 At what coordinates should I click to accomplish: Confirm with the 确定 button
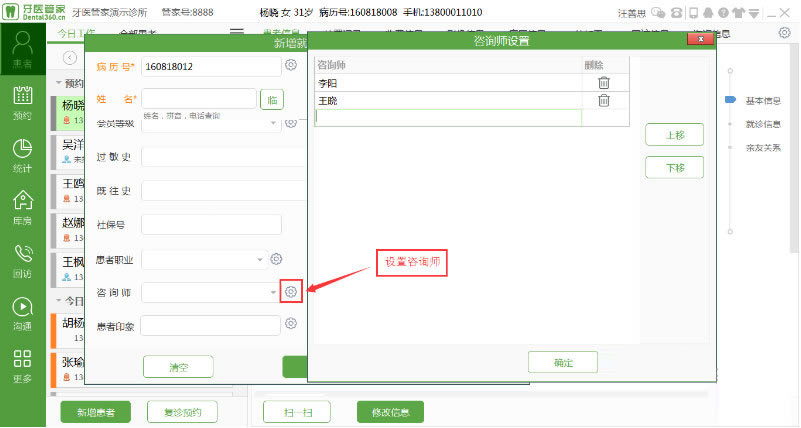pos(562,362)
